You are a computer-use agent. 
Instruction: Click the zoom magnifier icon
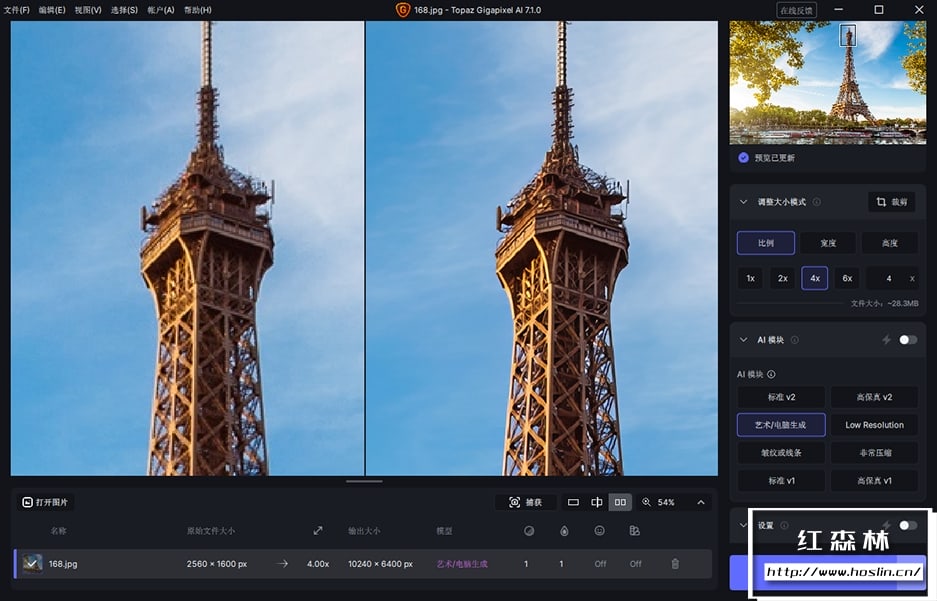(647, 502)
